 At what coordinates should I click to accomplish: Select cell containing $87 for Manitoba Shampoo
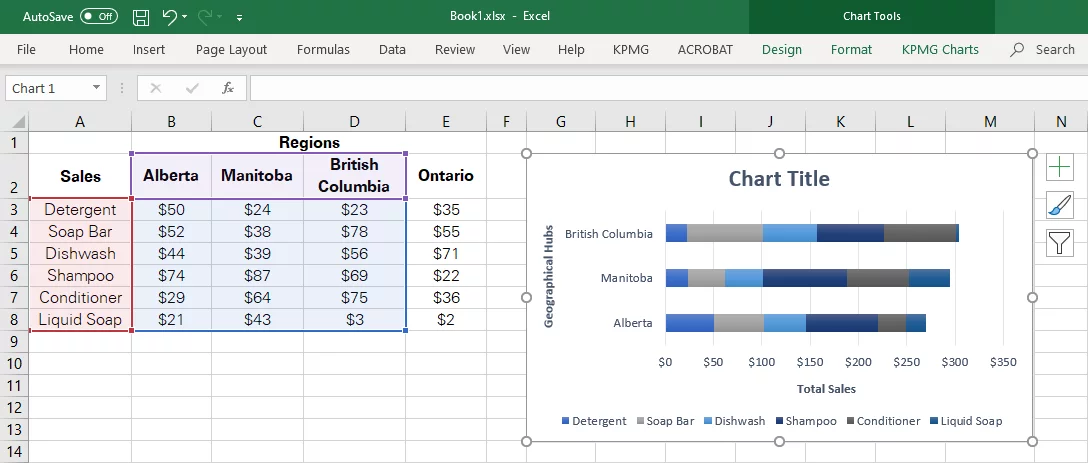pyautogui.click(x=257, y=276)
